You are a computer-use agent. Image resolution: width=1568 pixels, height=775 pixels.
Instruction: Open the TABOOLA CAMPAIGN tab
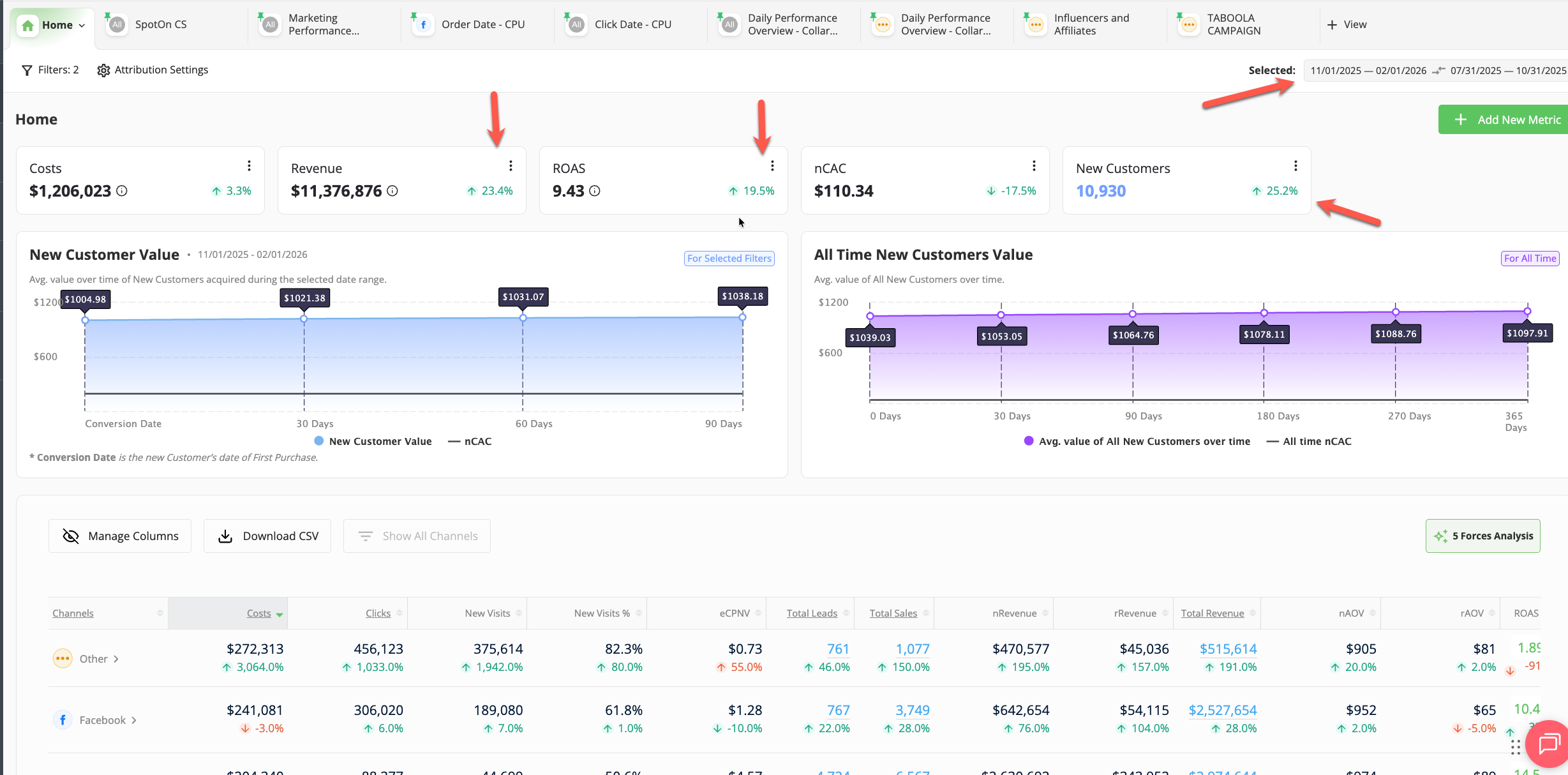point(1233,24)
